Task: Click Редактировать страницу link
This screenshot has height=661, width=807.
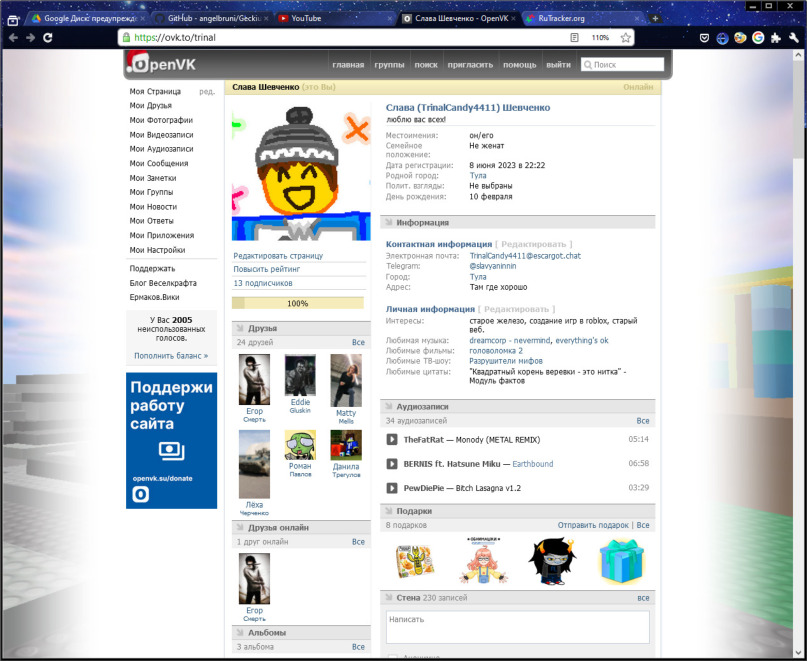Action: pos(278,256)
